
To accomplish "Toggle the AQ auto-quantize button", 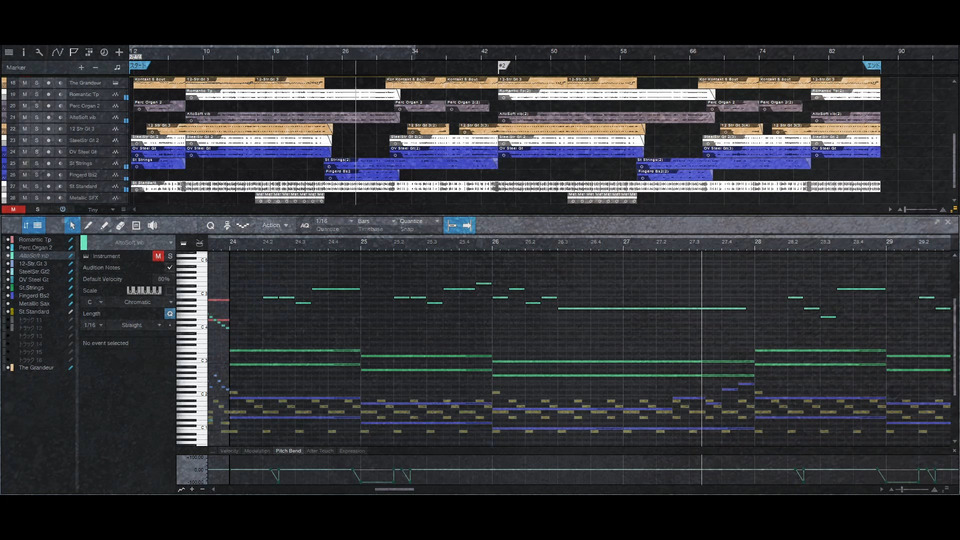I will pyautogui.click(x=304, y=225).
